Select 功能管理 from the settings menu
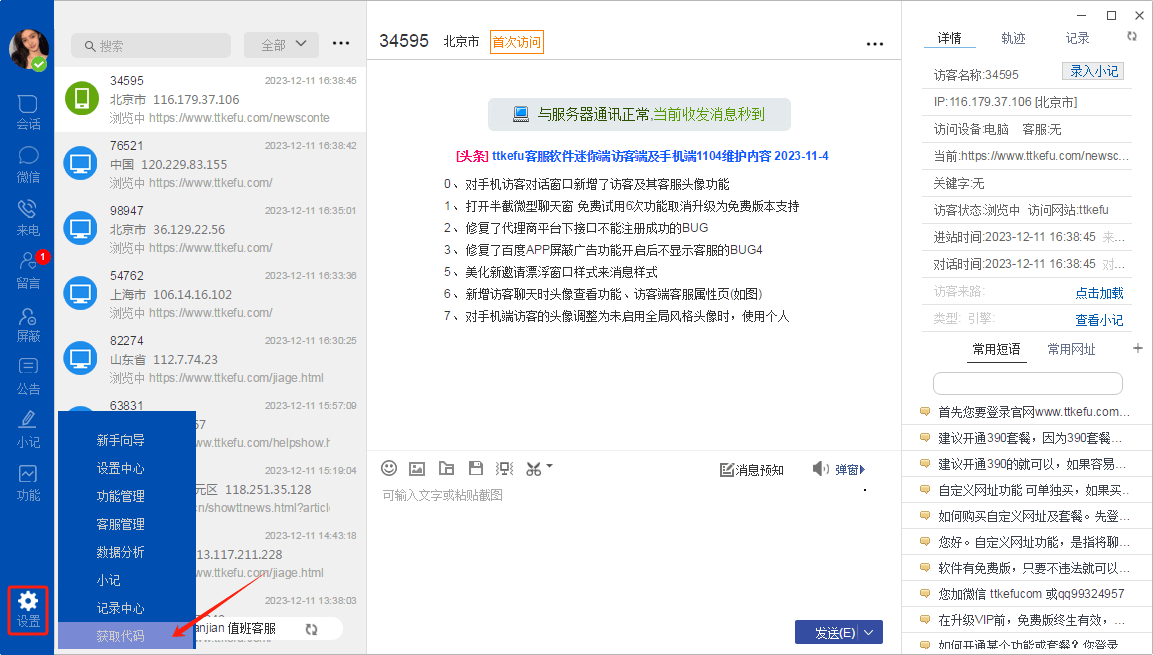Screen dimensions: 1153x655 tap(121, 496)
